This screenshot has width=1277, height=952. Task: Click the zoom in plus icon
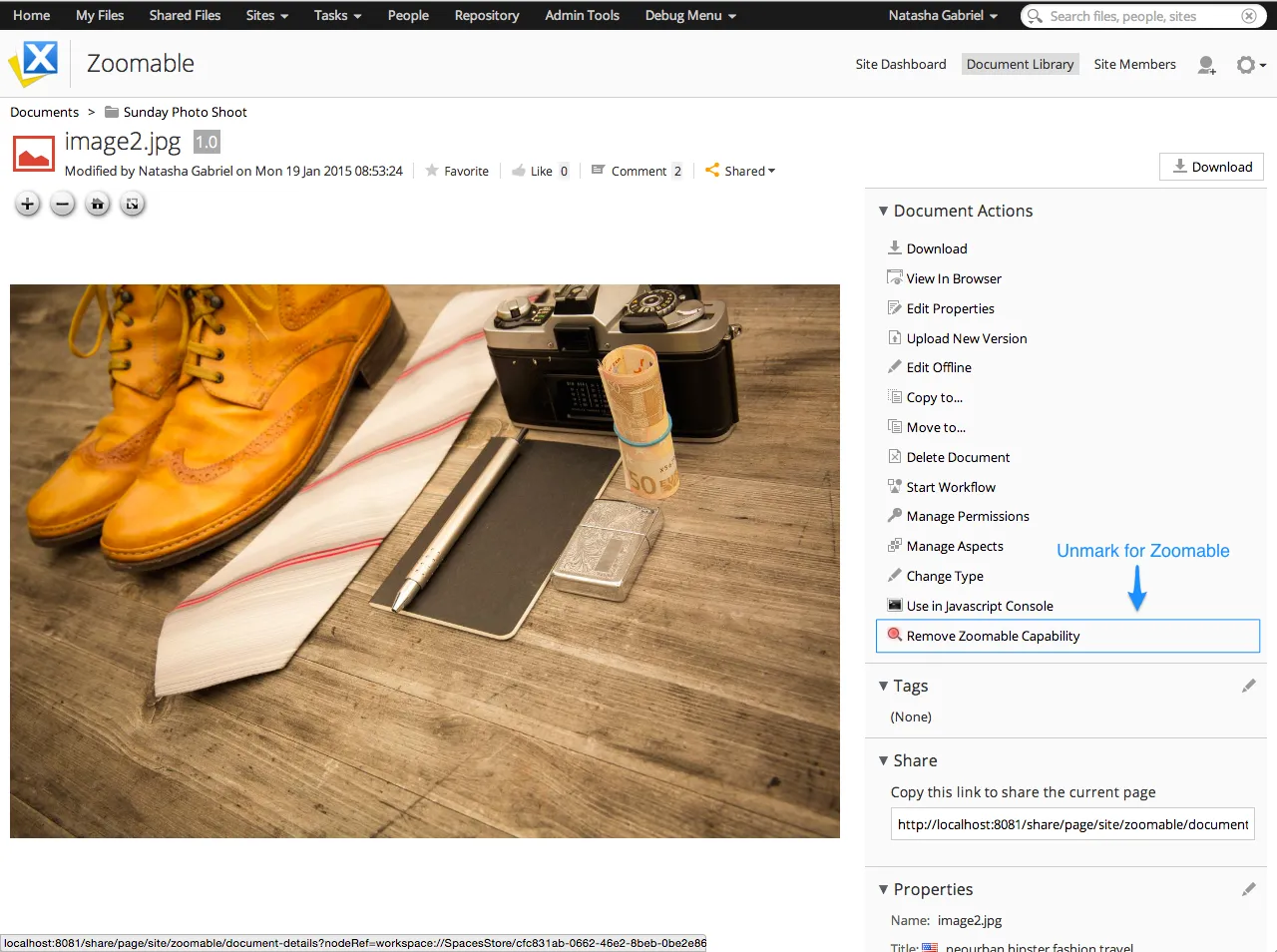click(28, 205)
